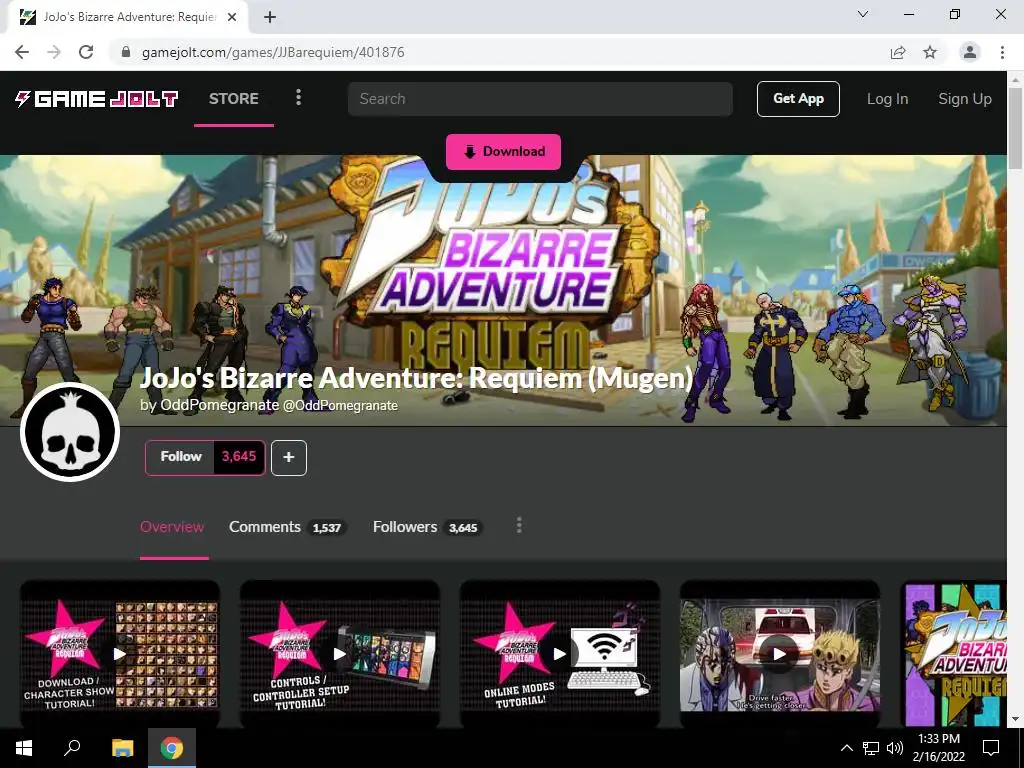
Task: Open the OddPomegranate developer link
Action: [x=219, y=405]
